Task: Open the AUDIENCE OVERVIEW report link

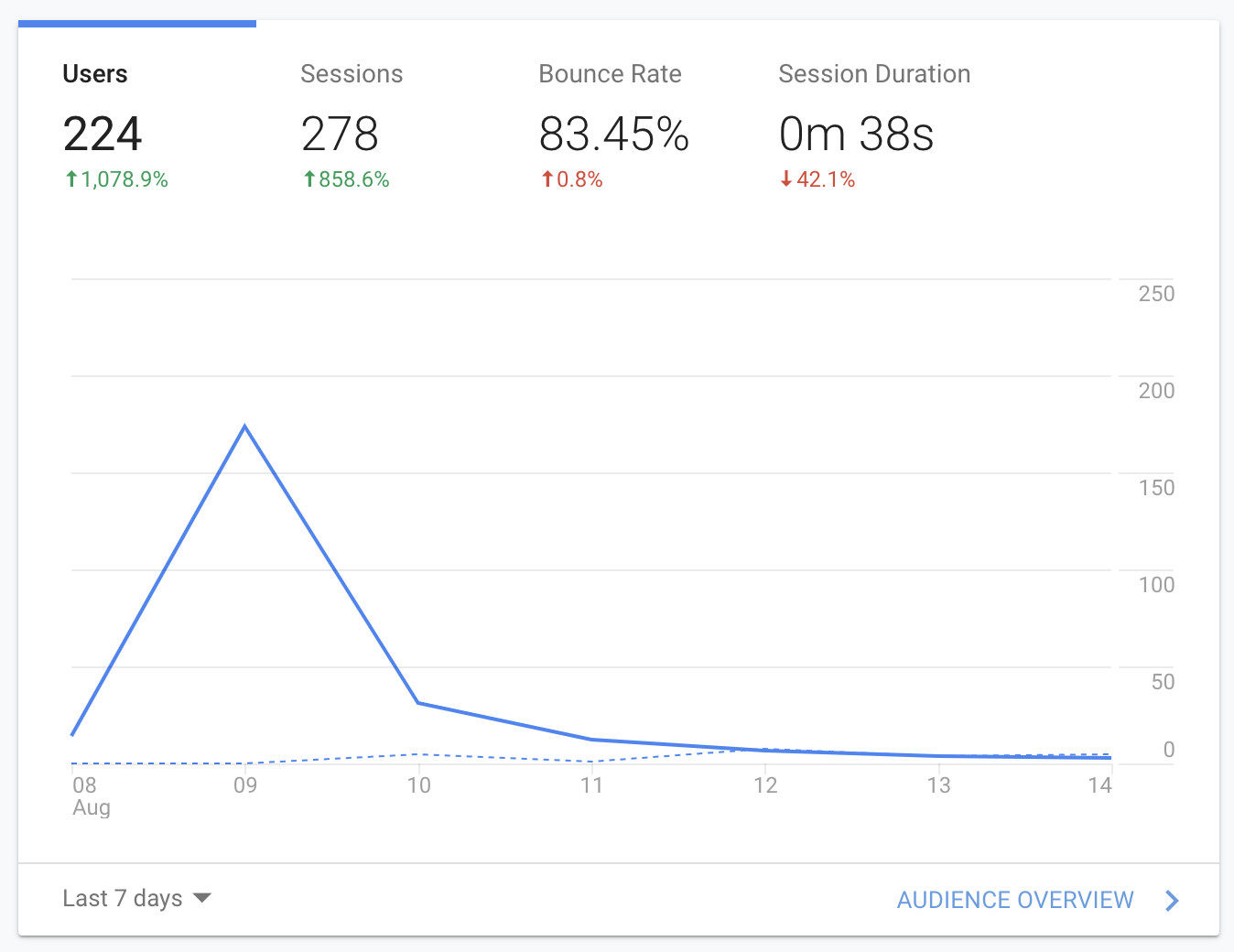Action: 1015,900
